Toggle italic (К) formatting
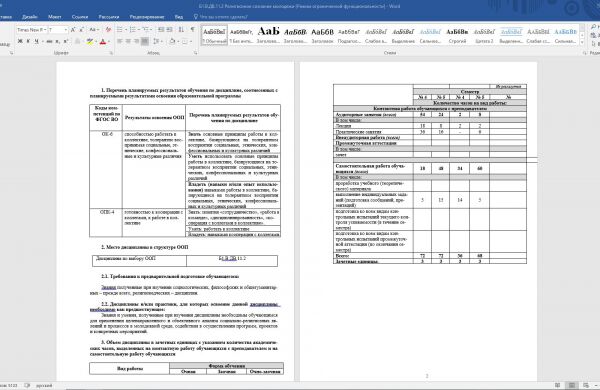Image resolution: width=600 pixels, height=390 pixels. tap(28, 41)
